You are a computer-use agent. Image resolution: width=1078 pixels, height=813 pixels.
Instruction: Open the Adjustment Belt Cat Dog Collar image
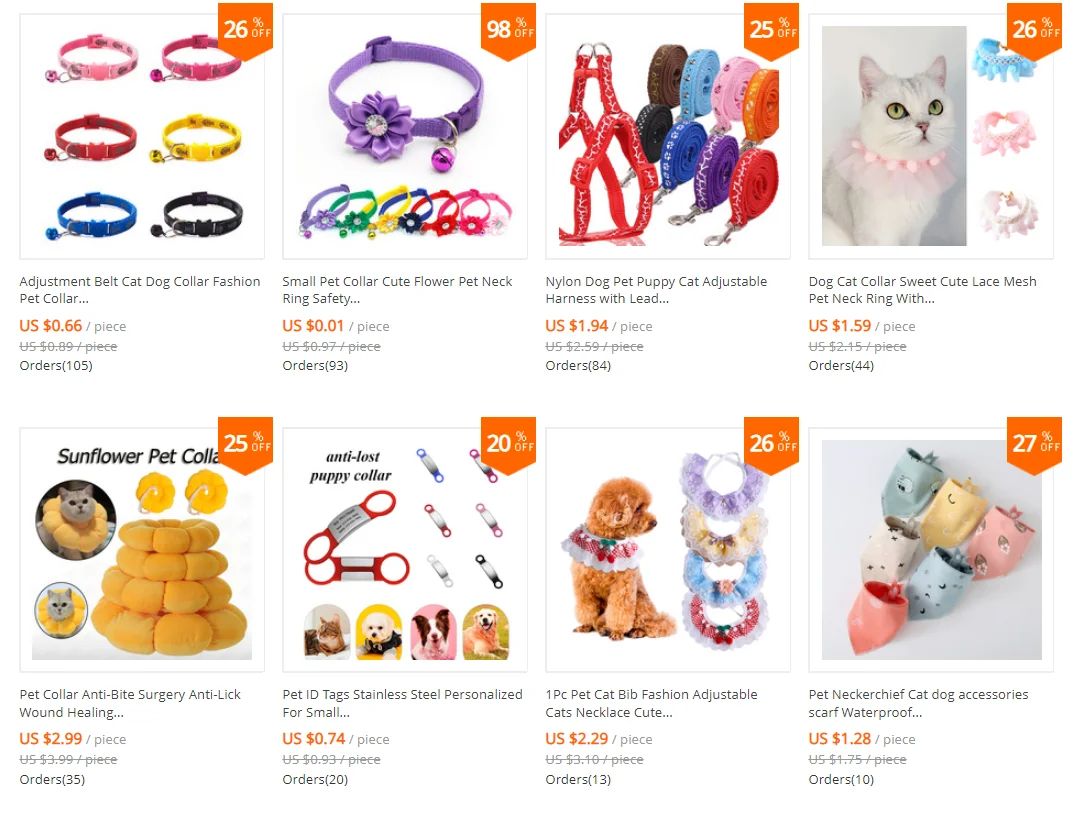pos(142,136)
